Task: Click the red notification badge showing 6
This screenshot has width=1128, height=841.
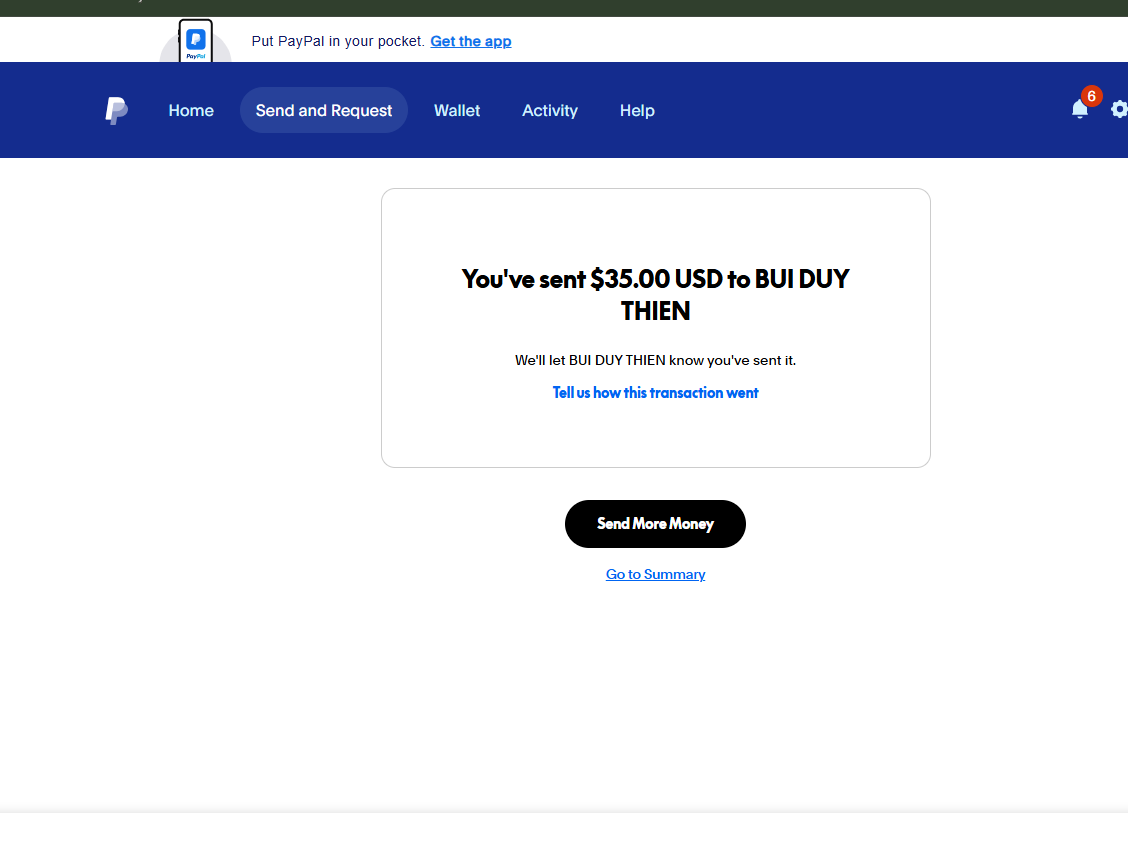Action: pyautogui.click(x=1091, y=96)
